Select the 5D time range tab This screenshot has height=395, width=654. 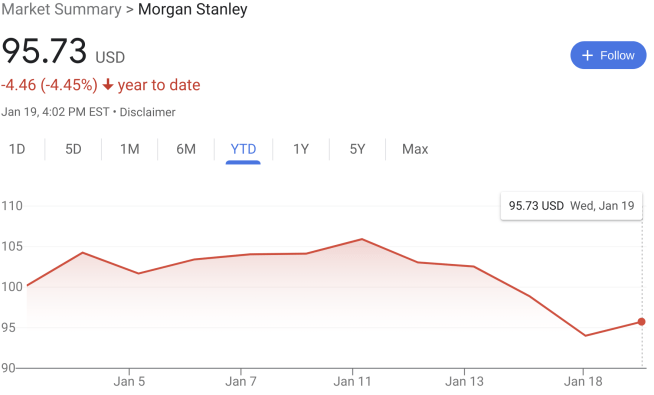[73, 149]
